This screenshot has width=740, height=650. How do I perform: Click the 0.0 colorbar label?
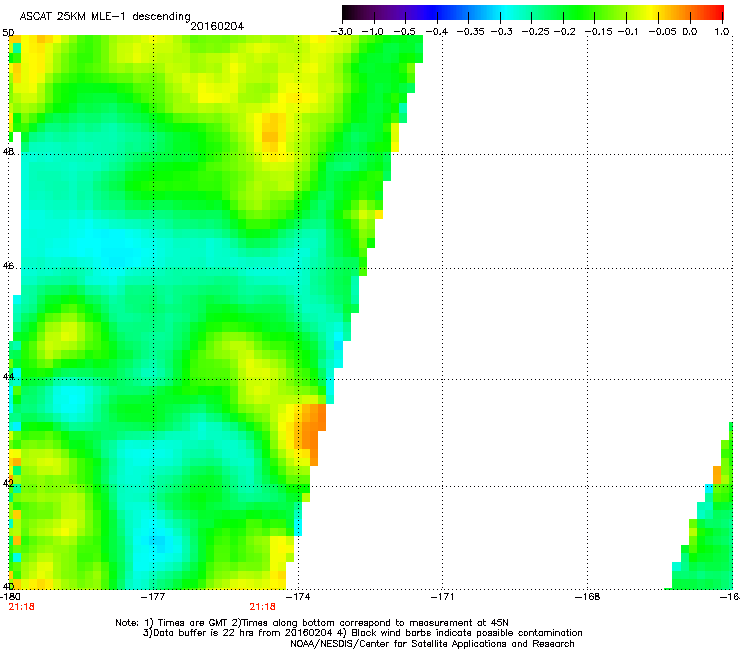(x=690, y=32)
